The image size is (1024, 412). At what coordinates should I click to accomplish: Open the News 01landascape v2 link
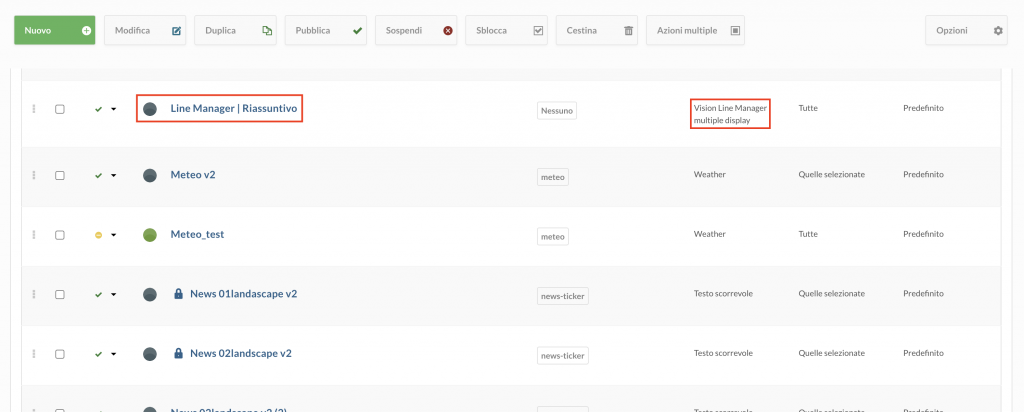[x=244, y=294]
